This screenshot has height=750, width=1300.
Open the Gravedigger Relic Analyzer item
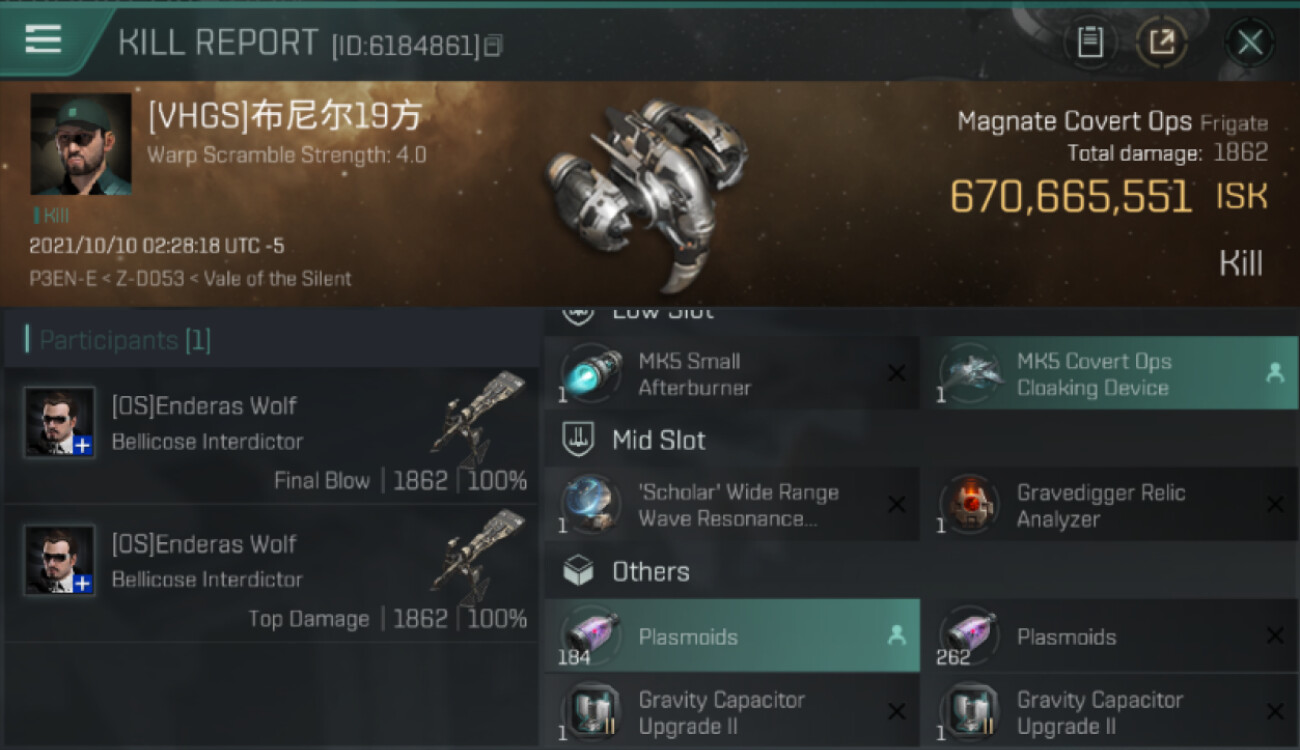click(1109, 505)
